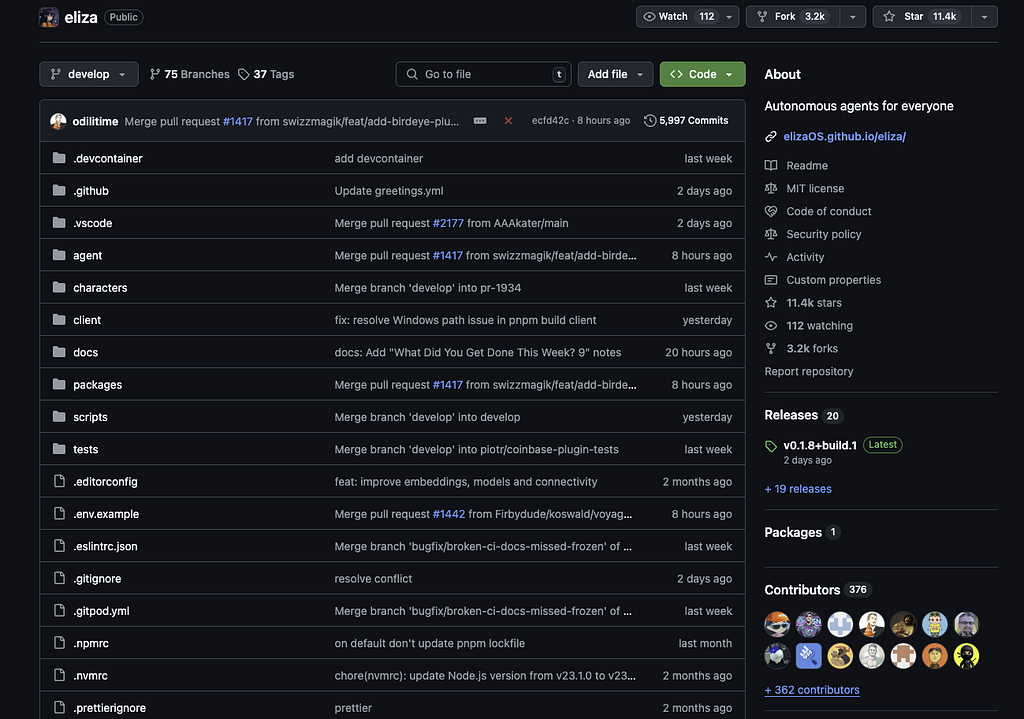Screen dimensions: 1024x719
Task: Open the 5,997 Commits history
Action: point(686,121)
